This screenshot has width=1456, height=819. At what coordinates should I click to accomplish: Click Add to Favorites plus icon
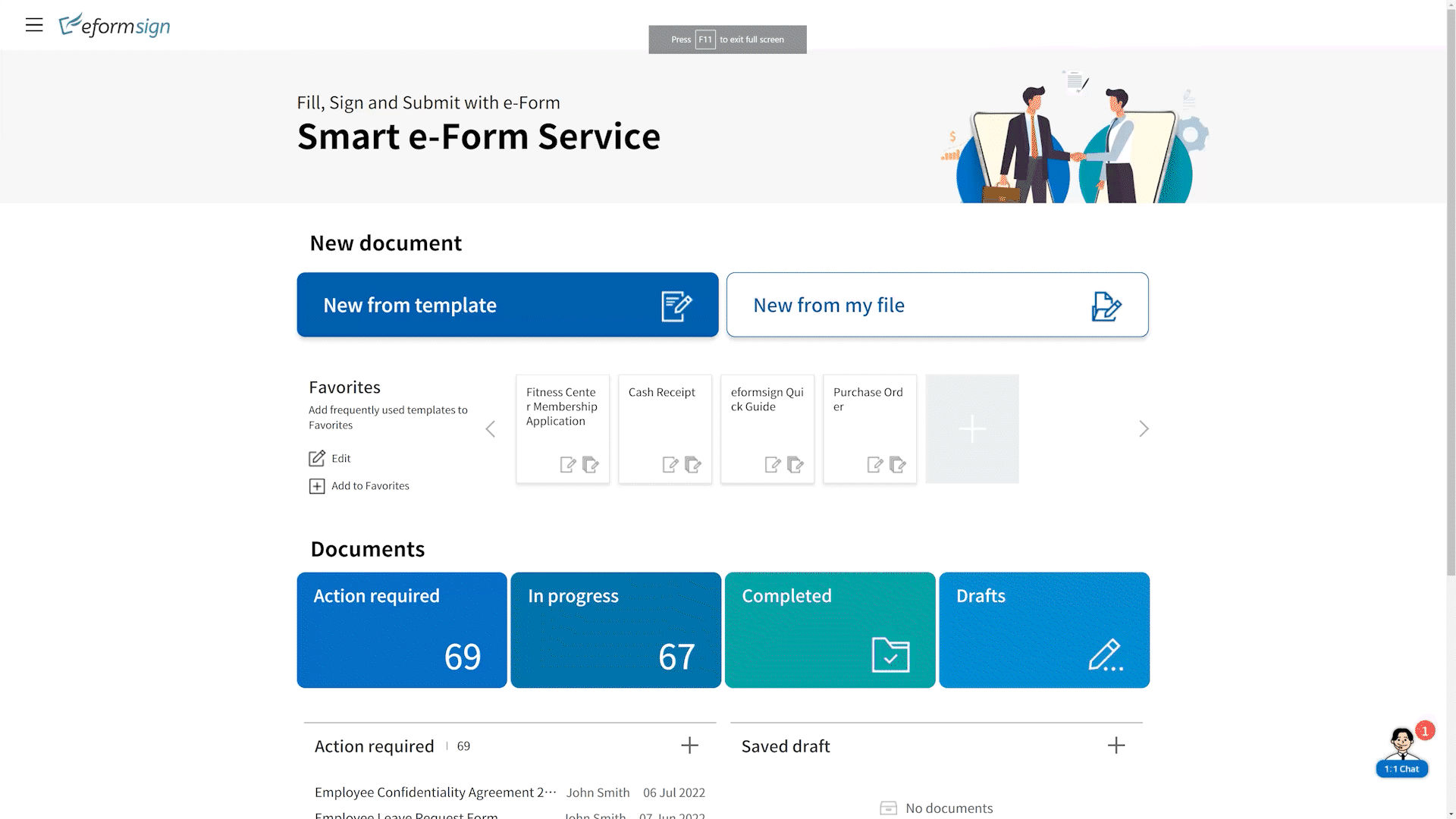coord(317,486)
